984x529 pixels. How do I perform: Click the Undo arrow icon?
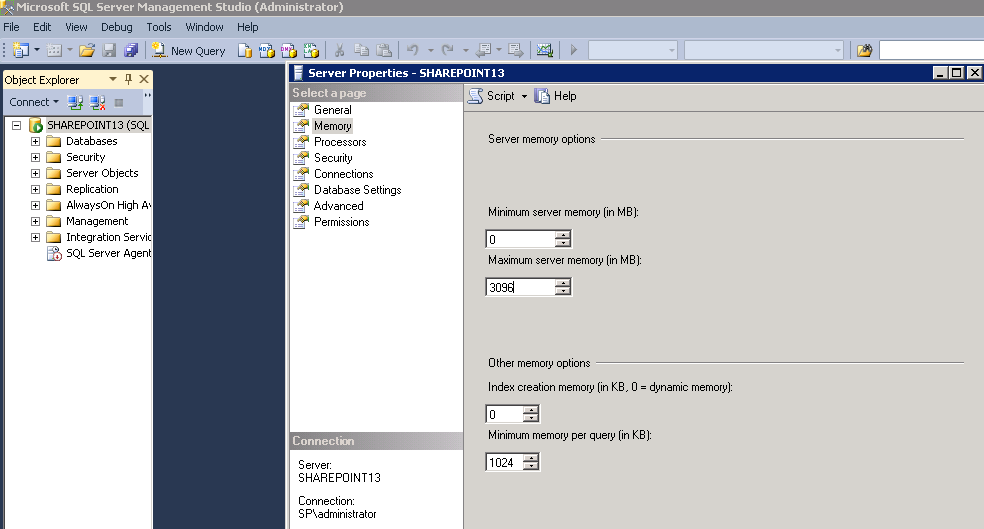click(413, 50)
